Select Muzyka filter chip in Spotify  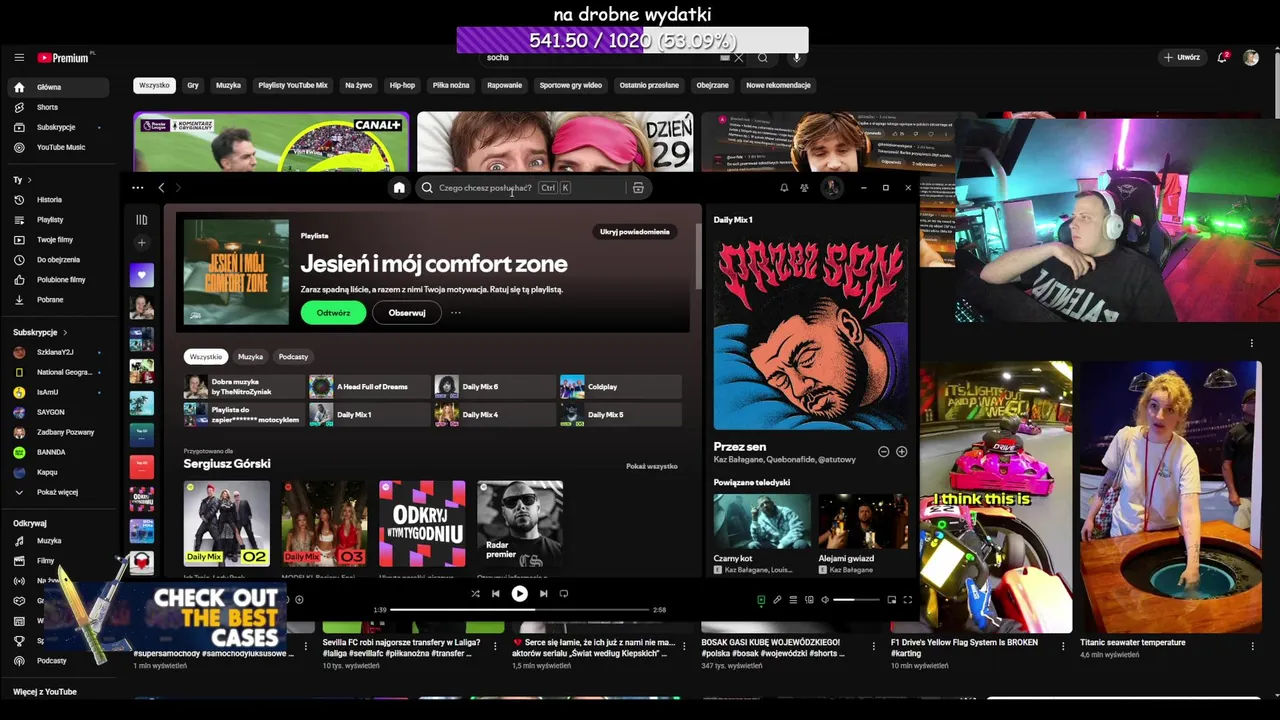[x=250, y=357]
